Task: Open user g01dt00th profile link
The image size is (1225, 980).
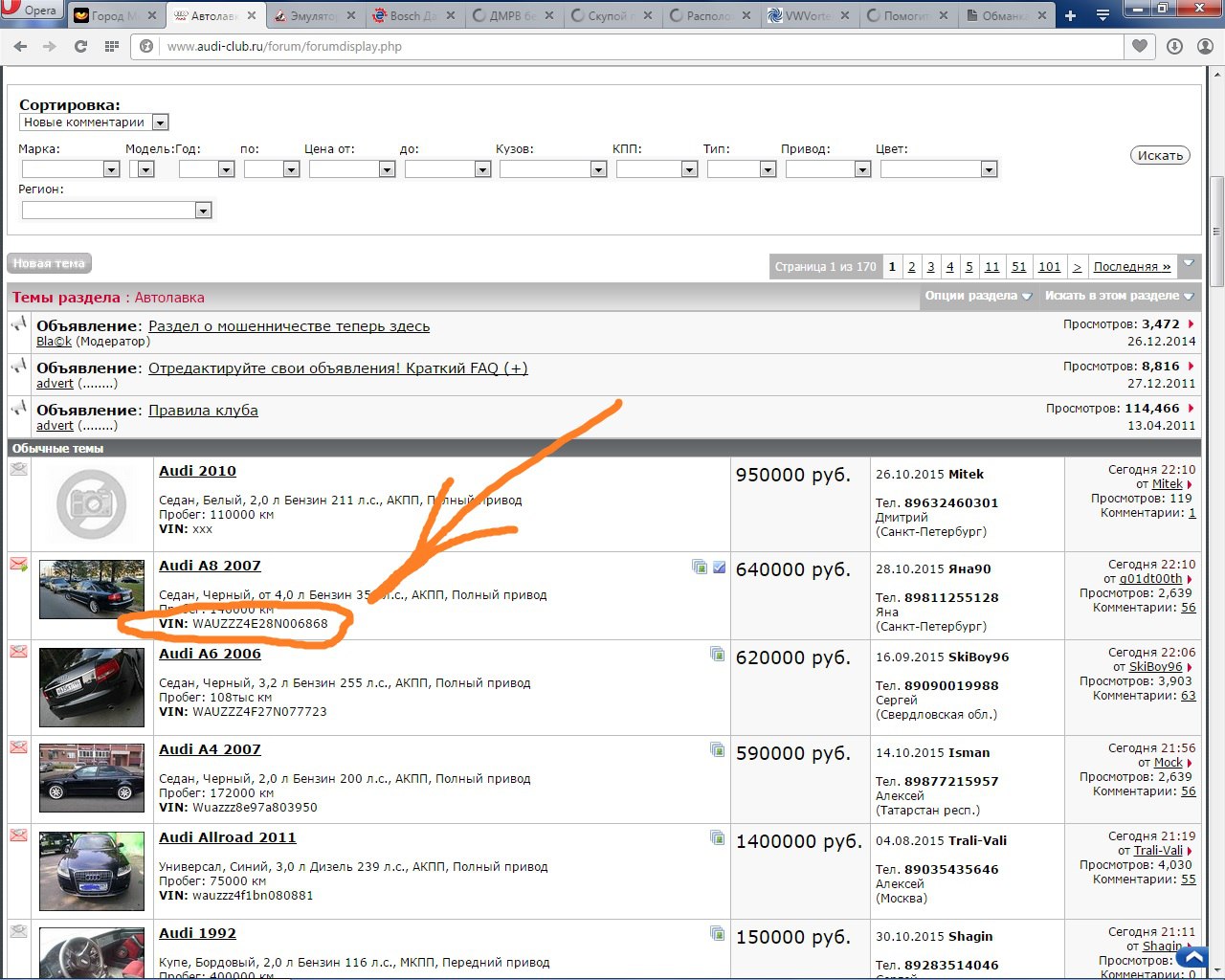Action: pyautogui.click(x=1151, y=579)
